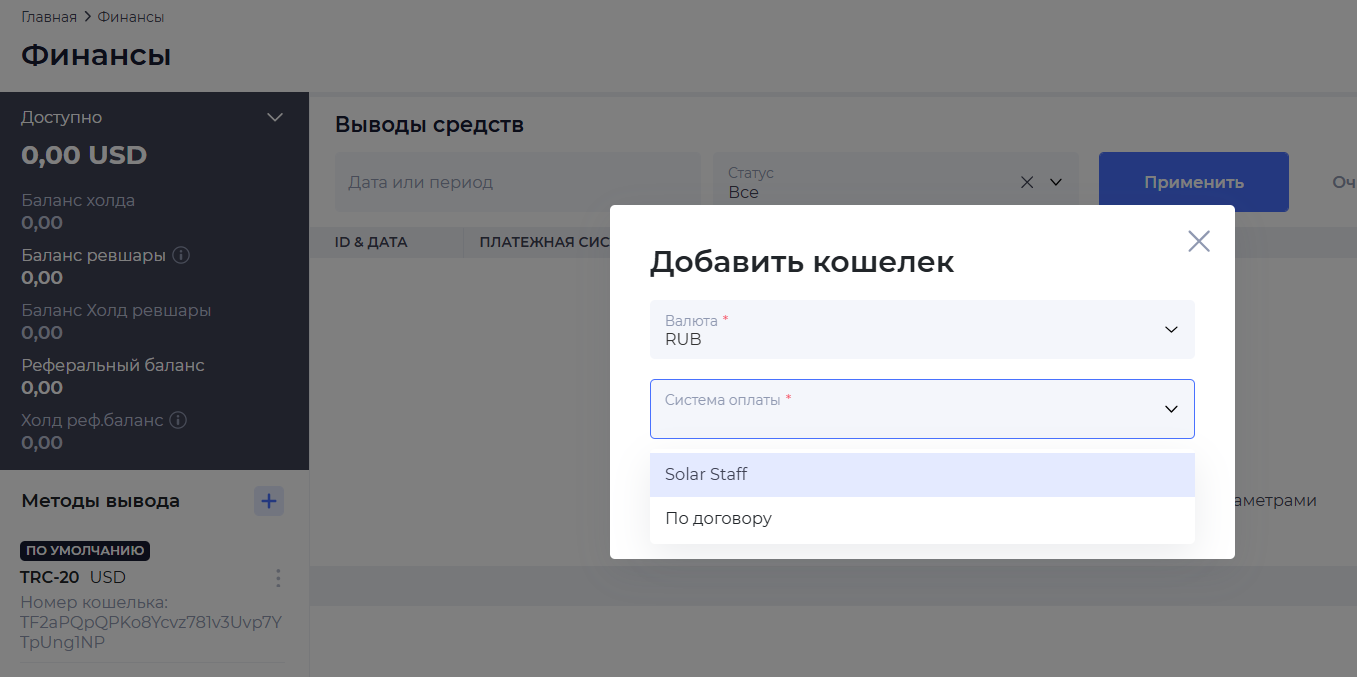Click the ПО УМОЛЧАНИЮ badge
The width and height of the screenshot is (1357, 677).
point(85,551)
